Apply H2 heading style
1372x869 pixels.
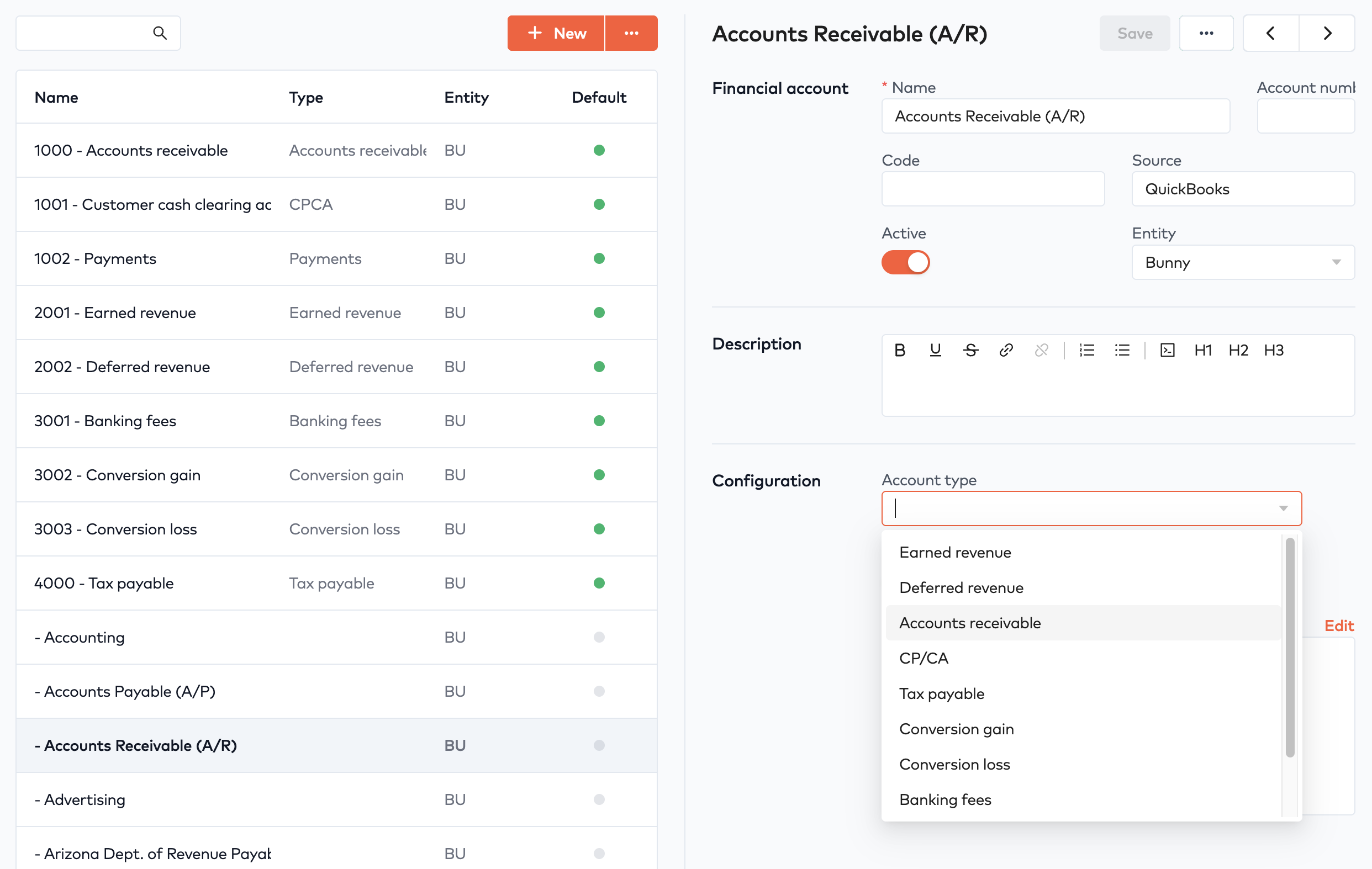coord(1238,350)
